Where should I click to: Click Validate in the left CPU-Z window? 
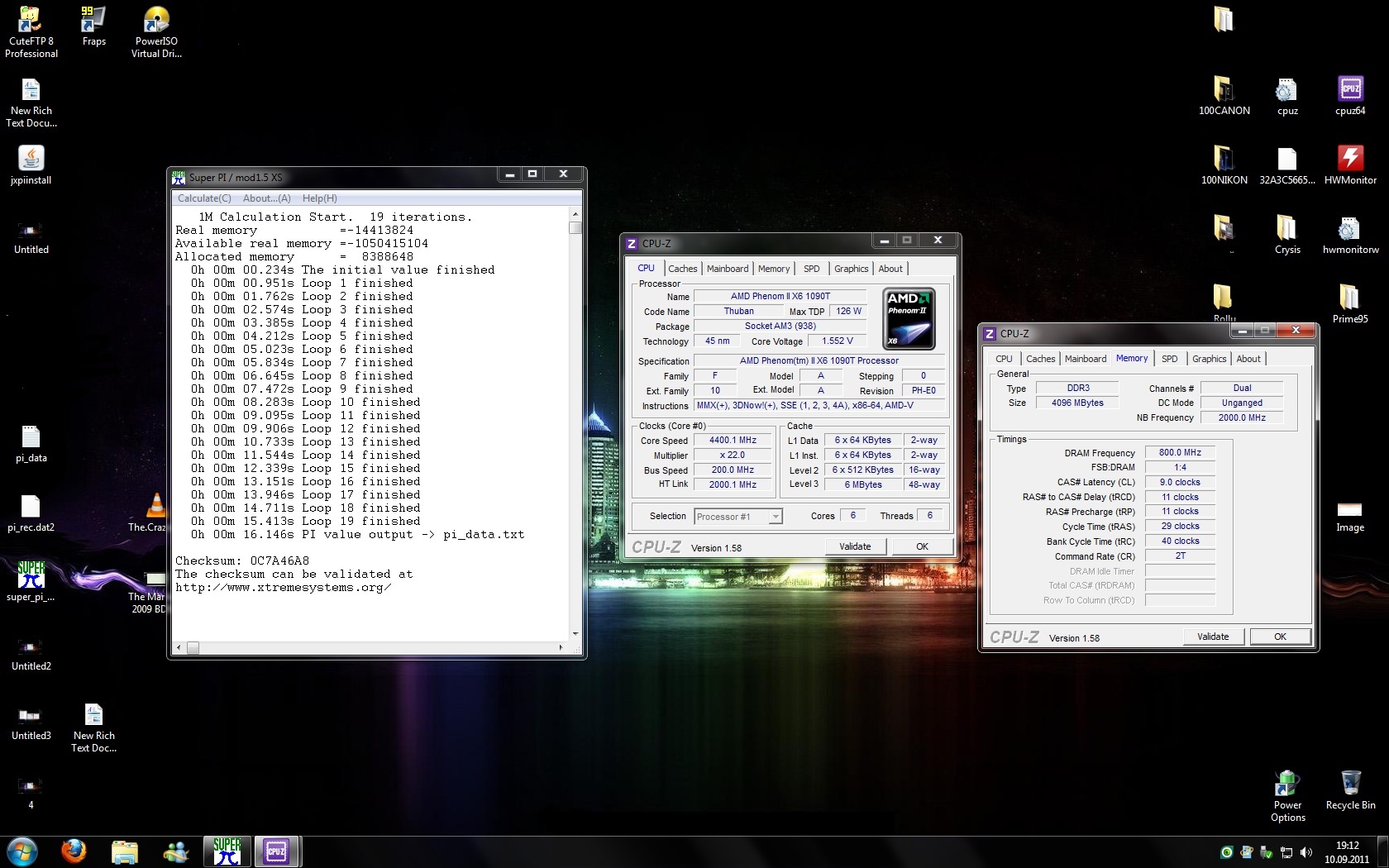[x=855, y=546]
